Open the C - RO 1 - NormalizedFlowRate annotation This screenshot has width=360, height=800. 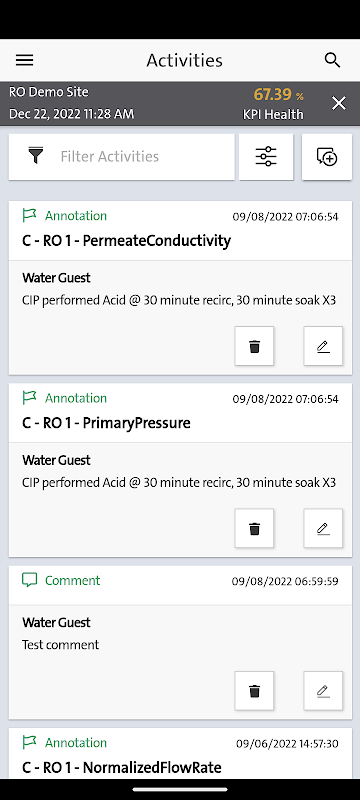coord(122,767)
